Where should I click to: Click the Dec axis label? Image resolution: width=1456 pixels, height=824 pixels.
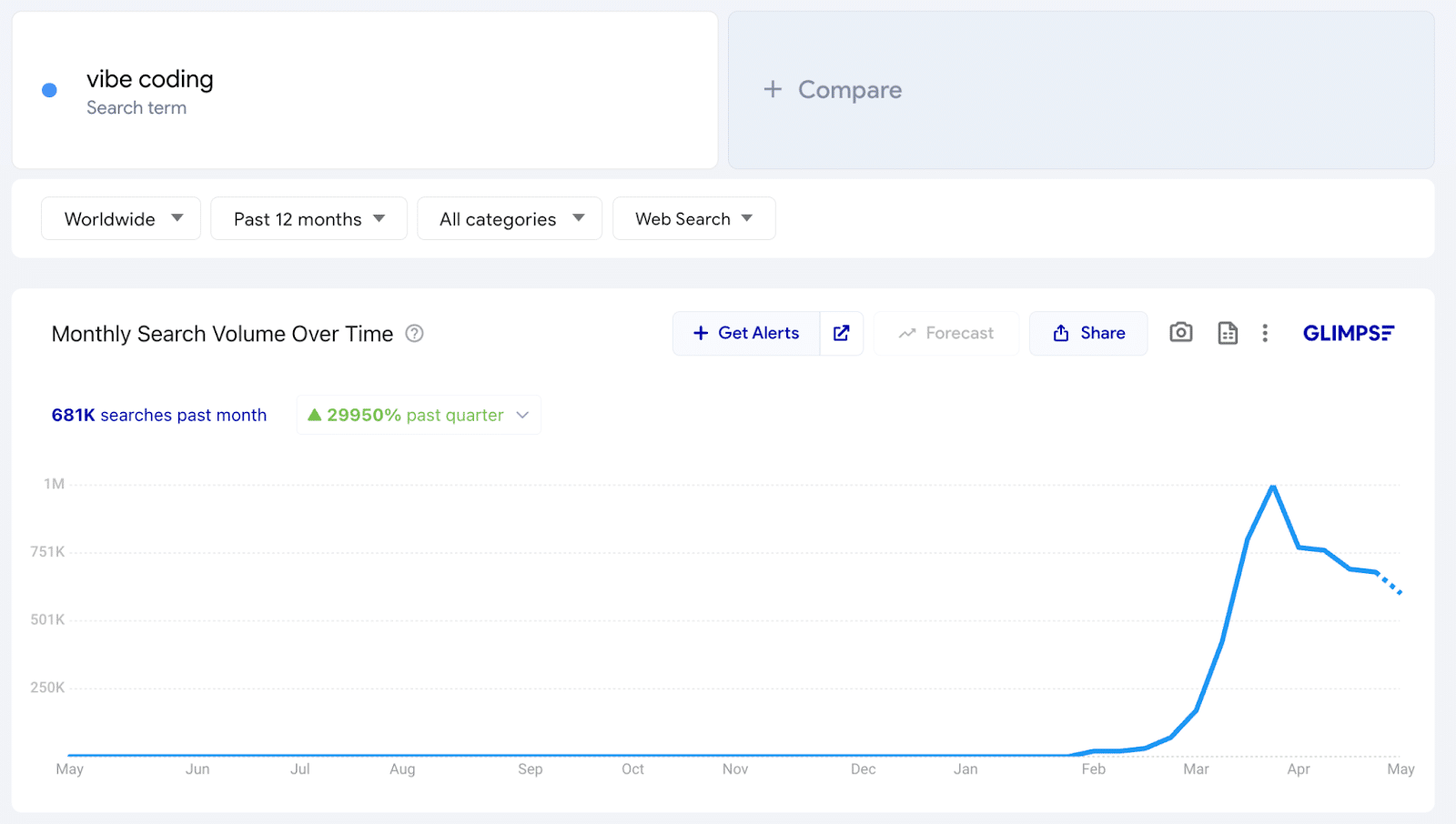click(864, 769)
